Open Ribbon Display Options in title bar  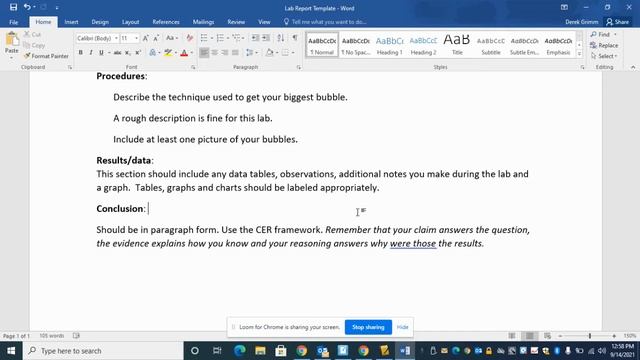click(x=564, y=7)
